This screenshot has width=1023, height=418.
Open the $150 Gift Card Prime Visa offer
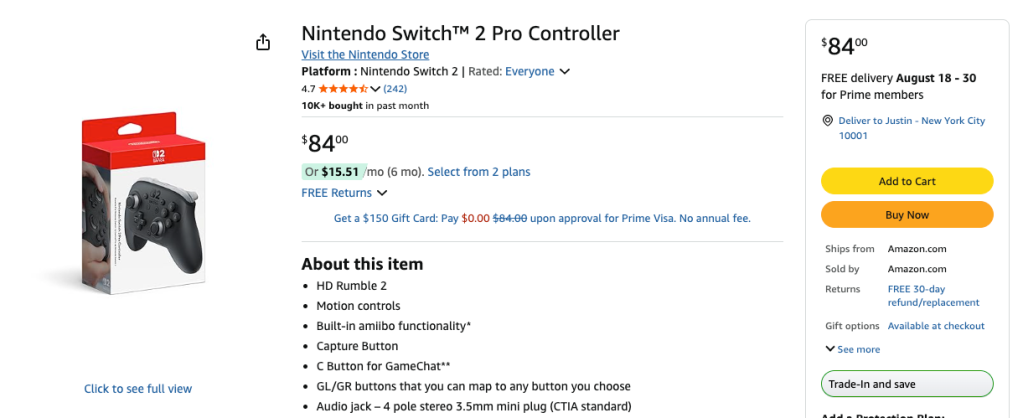click(x=542, y=218)
